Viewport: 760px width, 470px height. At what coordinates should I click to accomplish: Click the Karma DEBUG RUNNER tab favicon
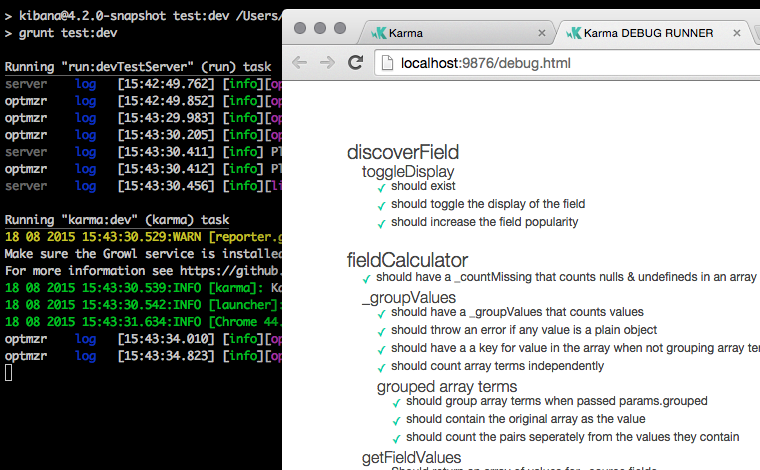click(x=573, y=33)
